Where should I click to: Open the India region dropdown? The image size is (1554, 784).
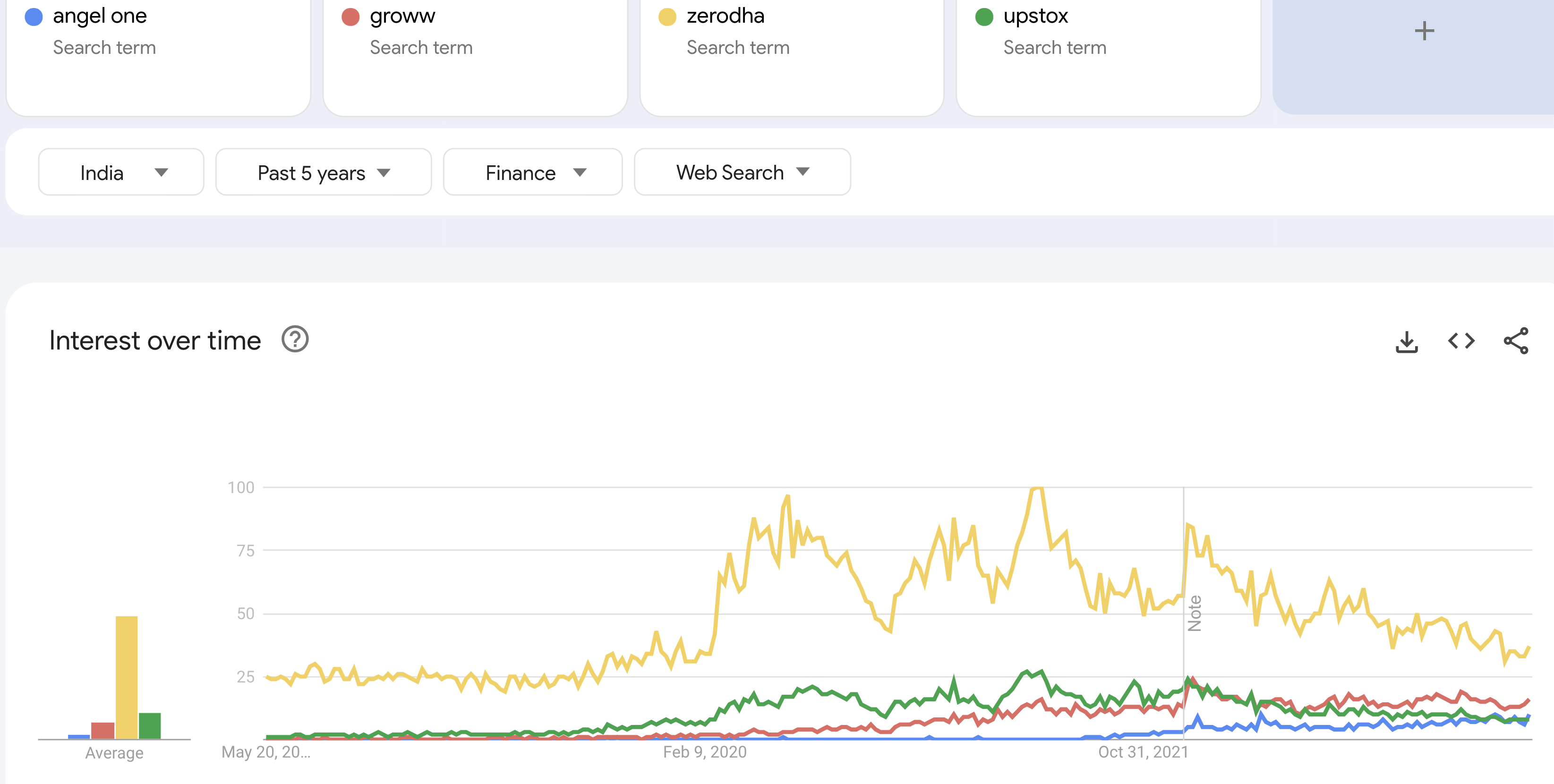pos(121,172)
